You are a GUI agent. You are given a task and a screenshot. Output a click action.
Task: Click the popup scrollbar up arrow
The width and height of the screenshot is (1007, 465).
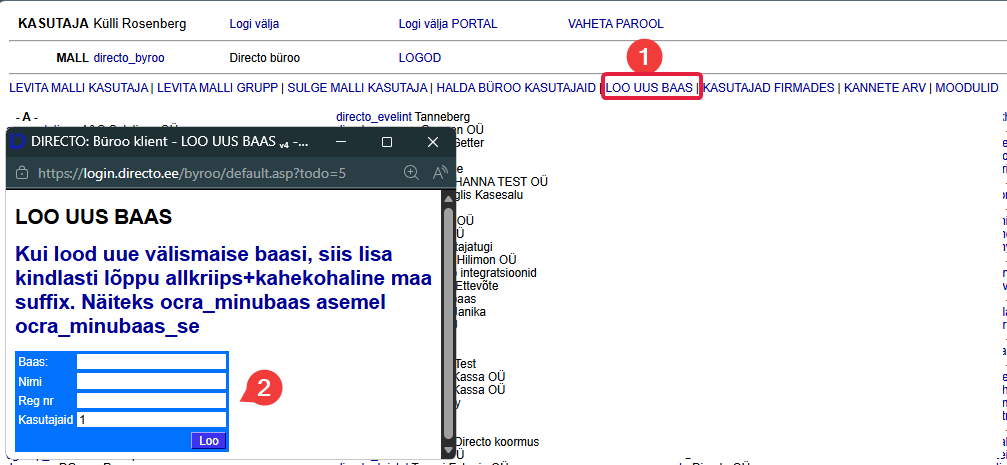pos(448,199)
